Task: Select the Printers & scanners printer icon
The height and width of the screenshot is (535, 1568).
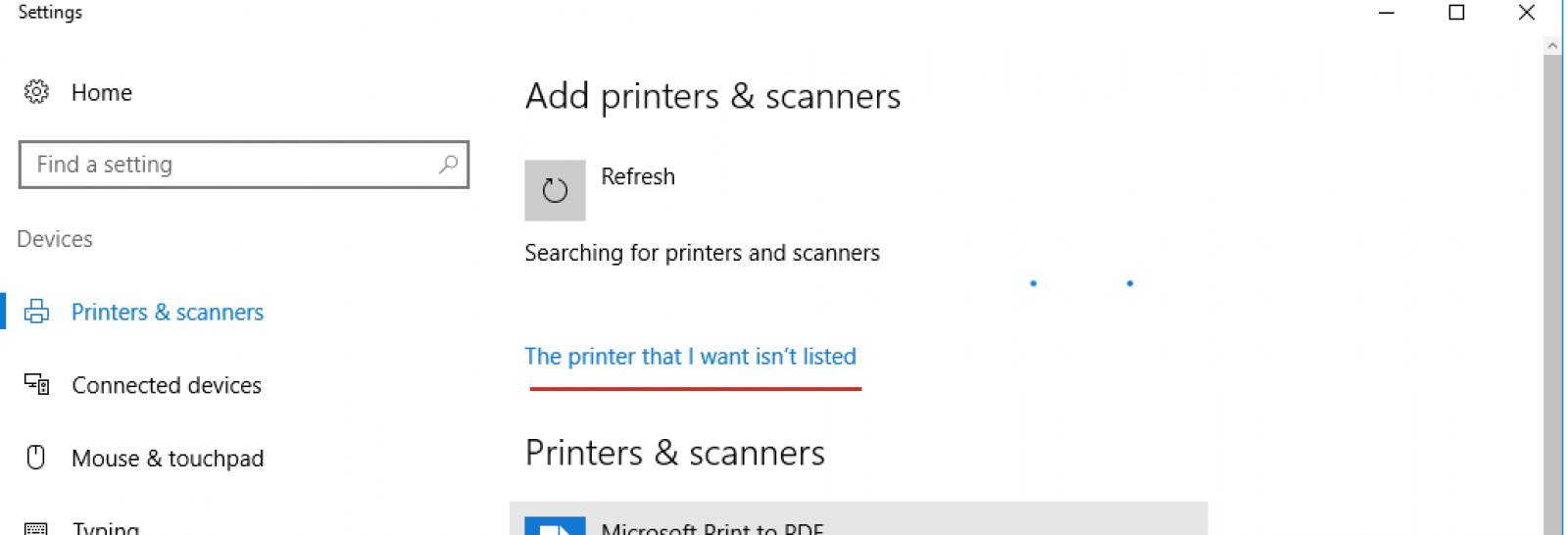Action: click(x=36, y=312)
